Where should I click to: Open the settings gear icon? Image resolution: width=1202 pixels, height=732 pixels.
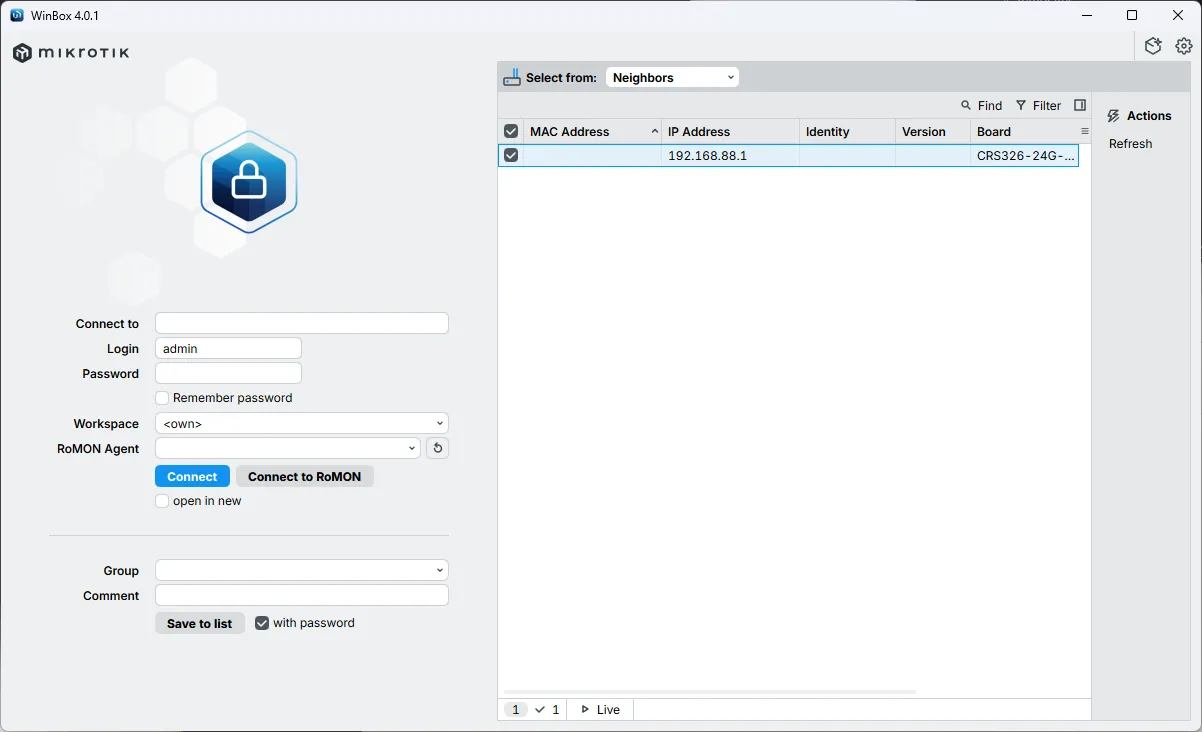1184,46
